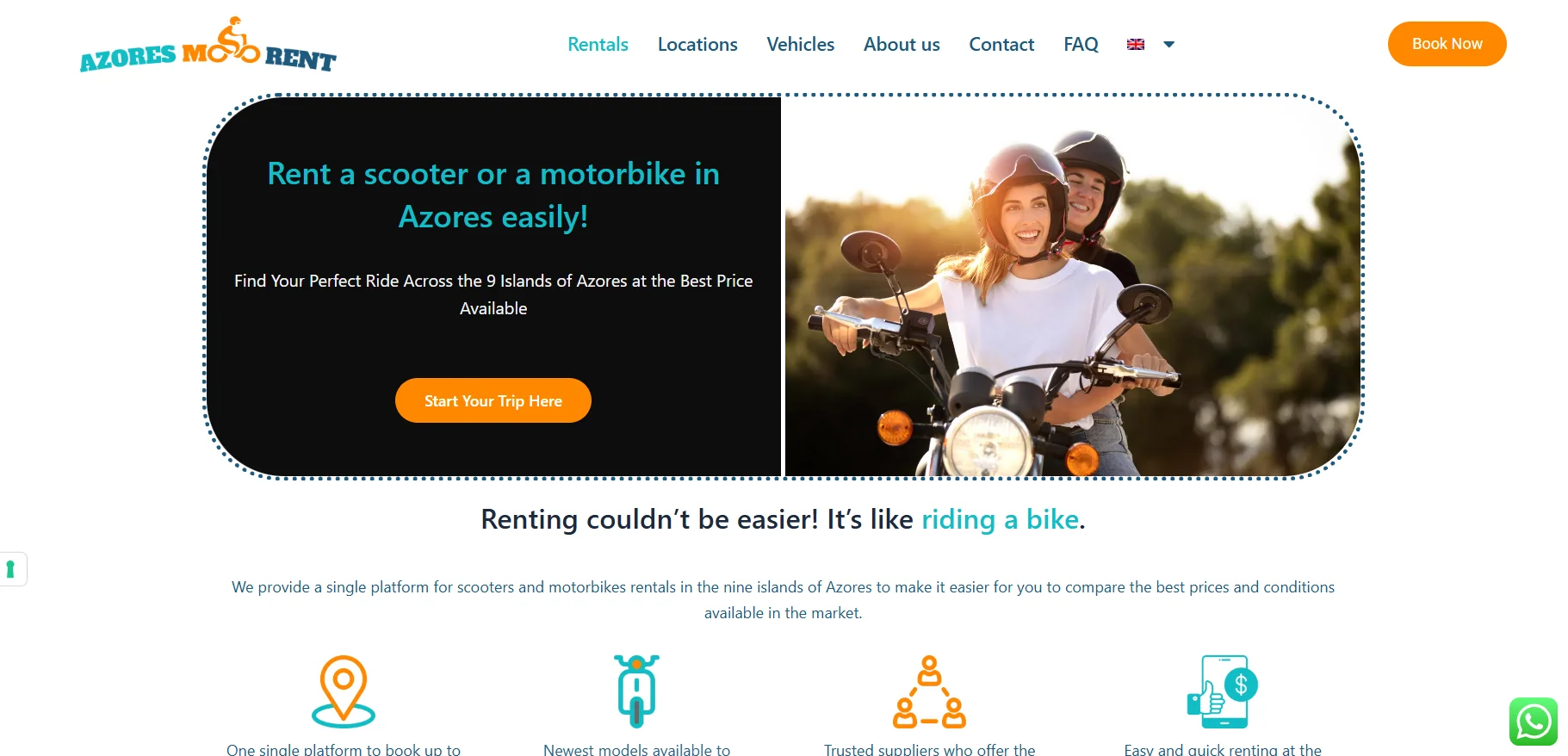Click the Book Now button
Screen dimensions: 1568x756
click(1447, 44)
